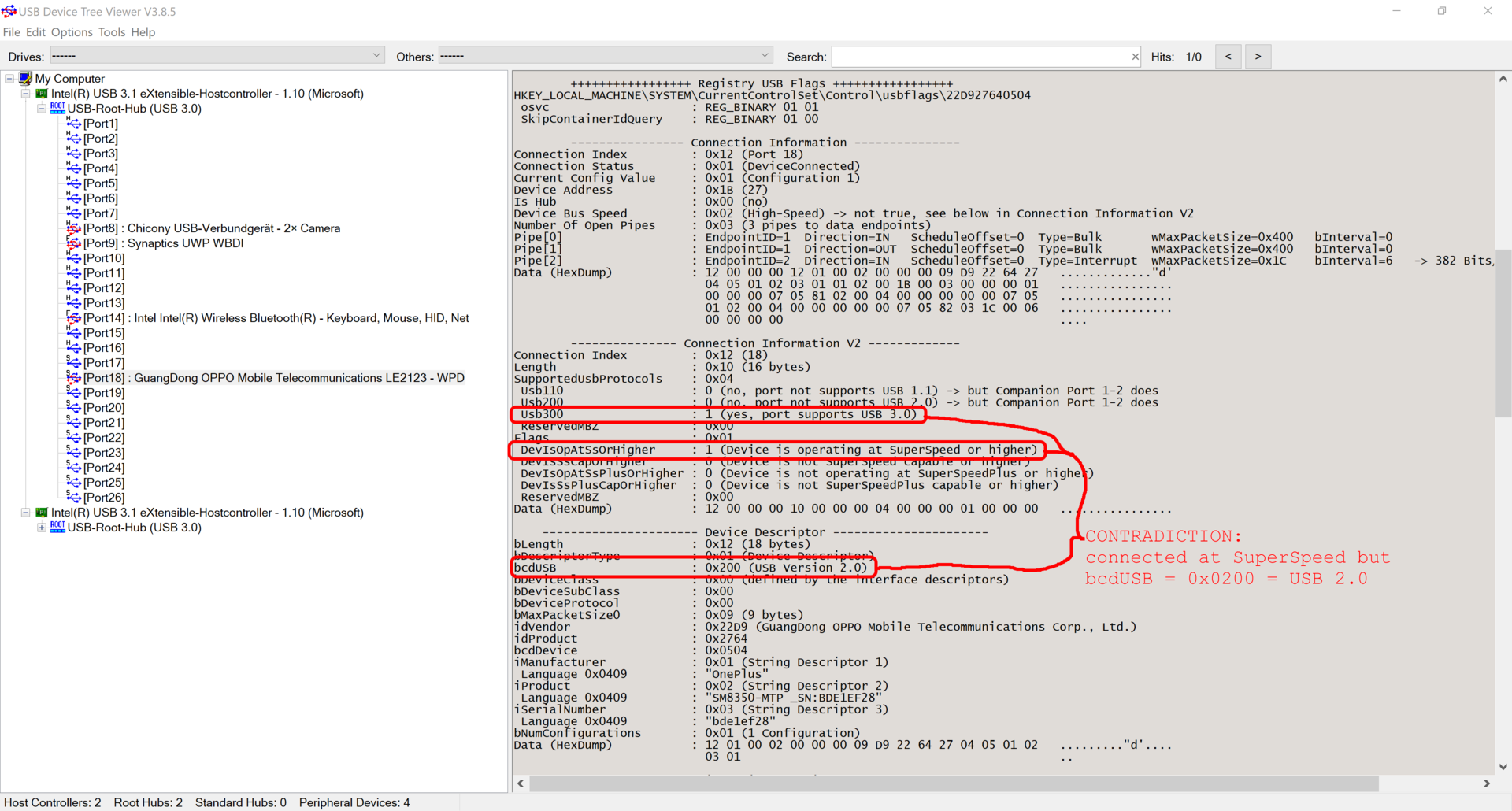Click the first USB-Root-Hub icon
This screenshot has height=811, width=1512.
pyautogui.click(x=57, y=109)
